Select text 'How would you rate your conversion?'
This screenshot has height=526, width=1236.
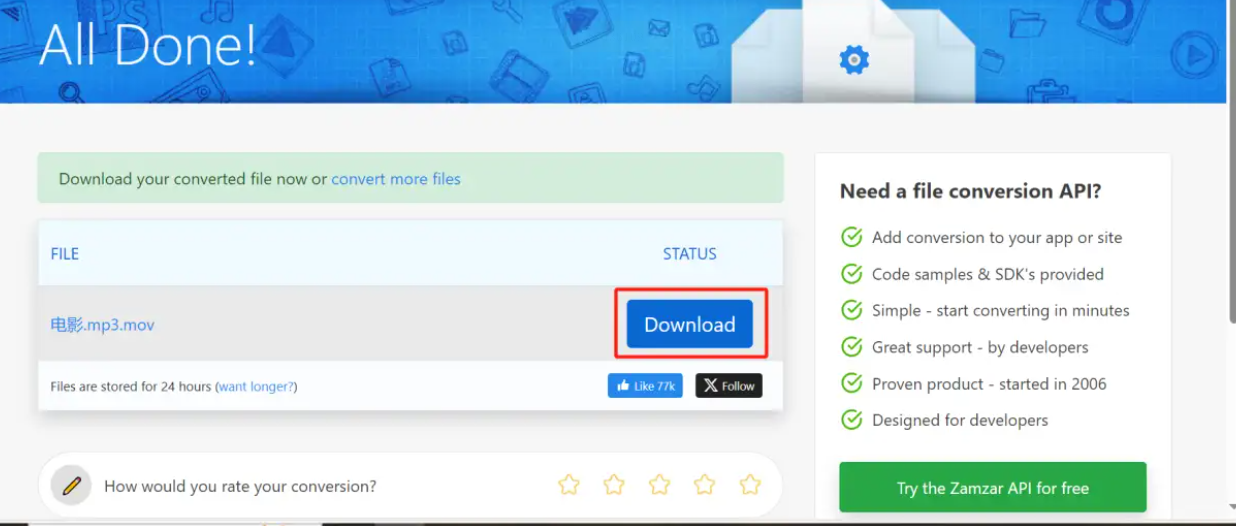point(240,487)
